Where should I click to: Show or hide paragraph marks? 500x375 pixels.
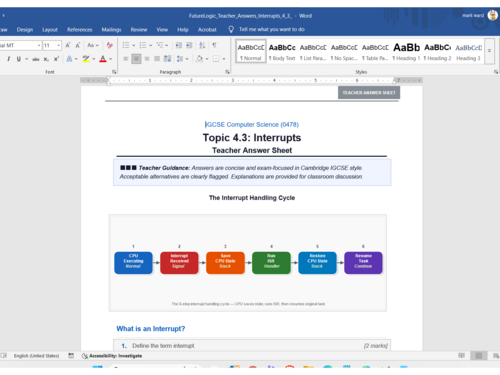tap(214, 45)
